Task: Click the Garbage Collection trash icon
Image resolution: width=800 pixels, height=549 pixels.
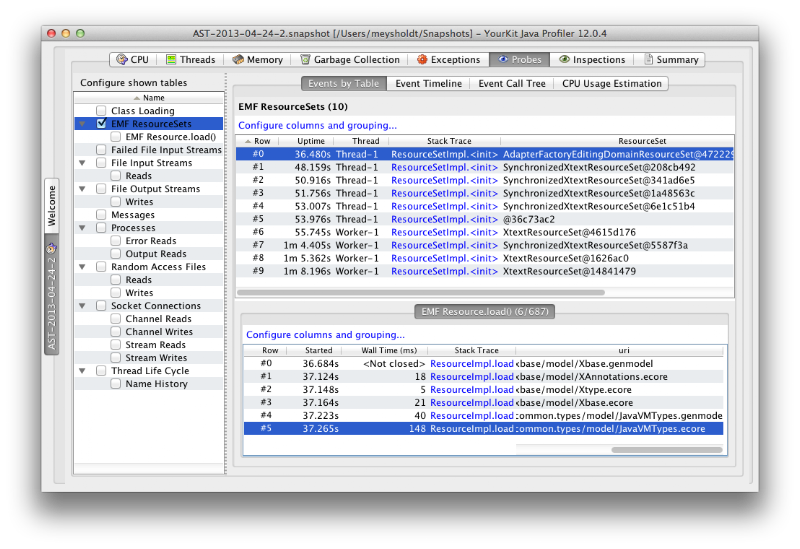Action: click(305, 59)
